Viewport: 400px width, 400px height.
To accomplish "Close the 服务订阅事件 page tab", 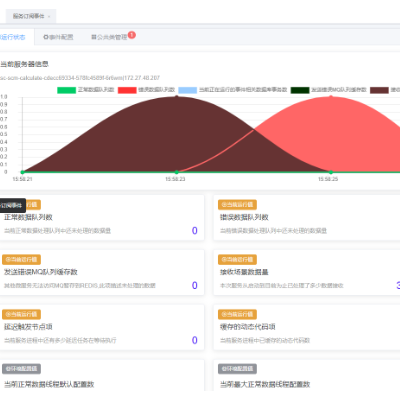I will 49,16.
